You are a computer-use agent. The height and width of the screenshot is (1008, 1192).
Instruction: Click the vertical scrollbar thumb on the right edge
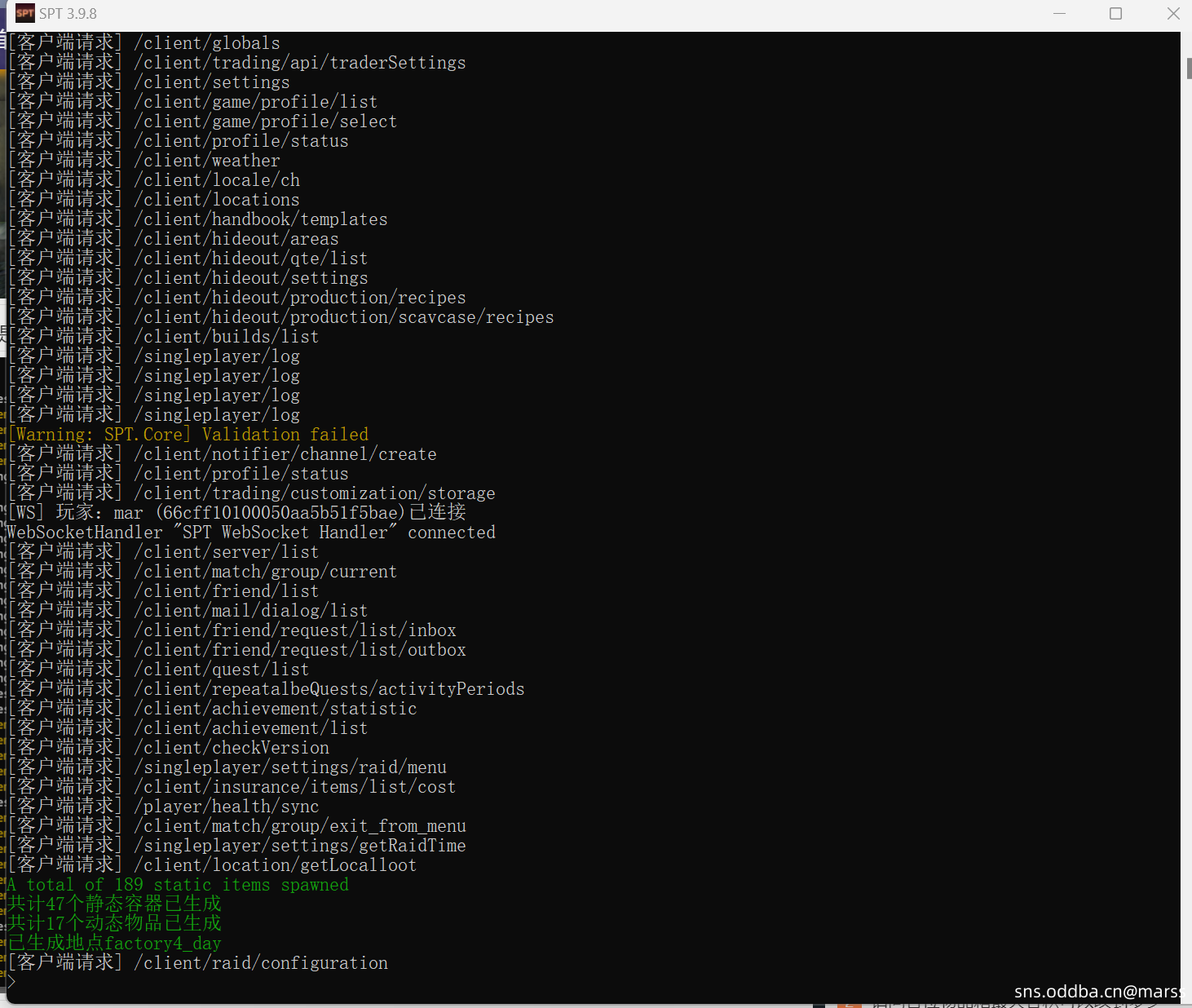[1189, 69]
